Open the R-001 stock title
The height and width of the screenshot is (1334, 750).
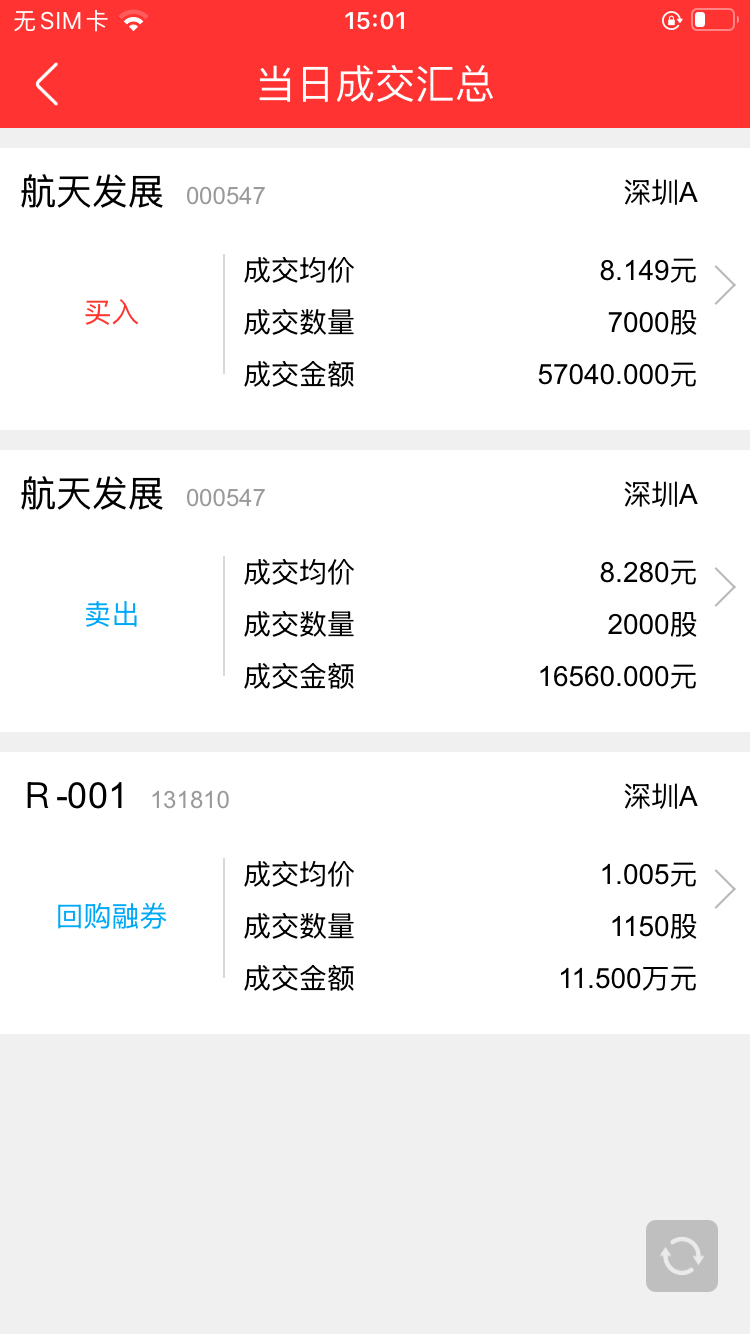[x=76, y=796]
